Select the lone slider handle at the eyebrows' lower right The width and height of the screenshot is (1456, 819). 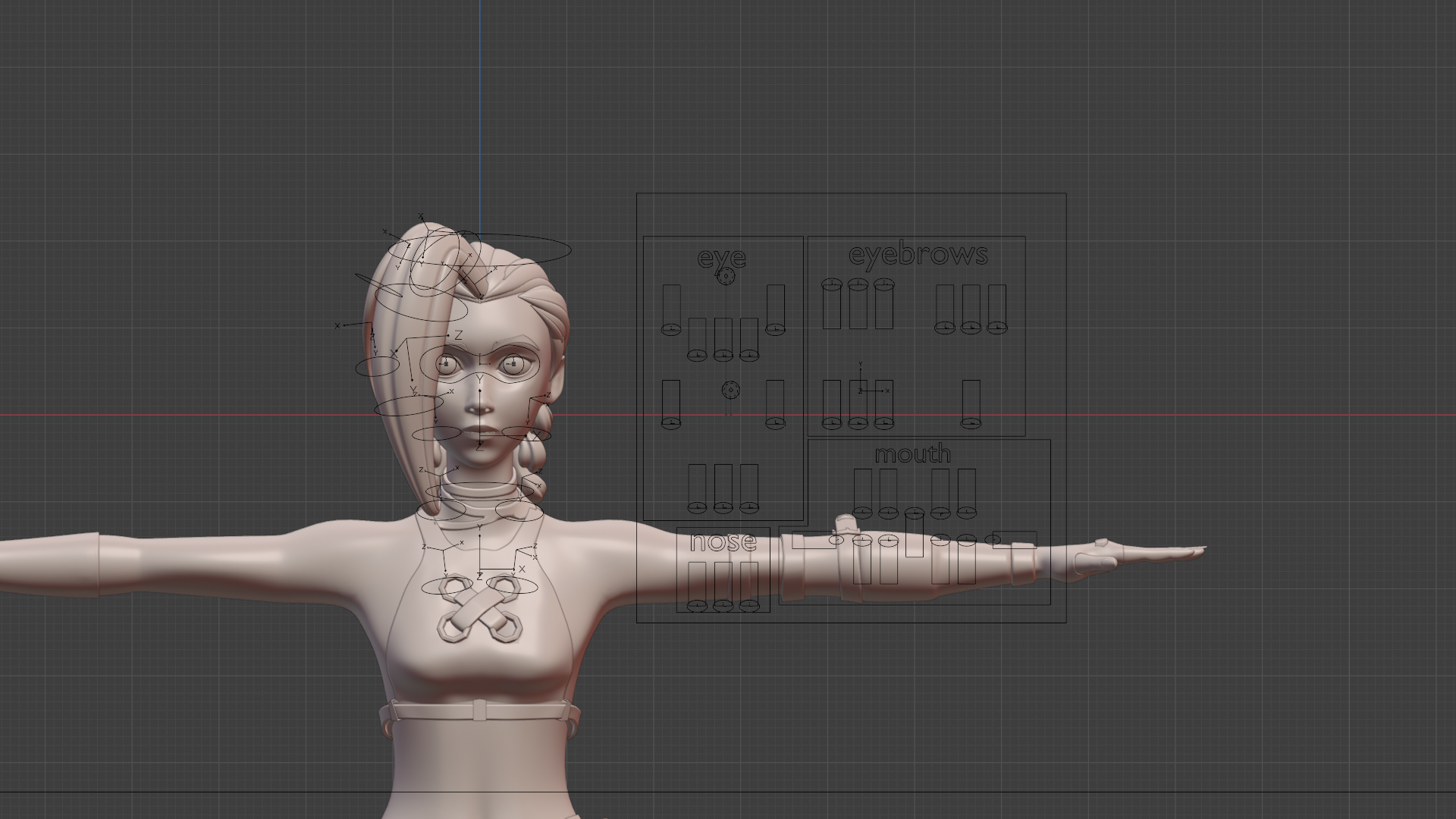[971, 422]
